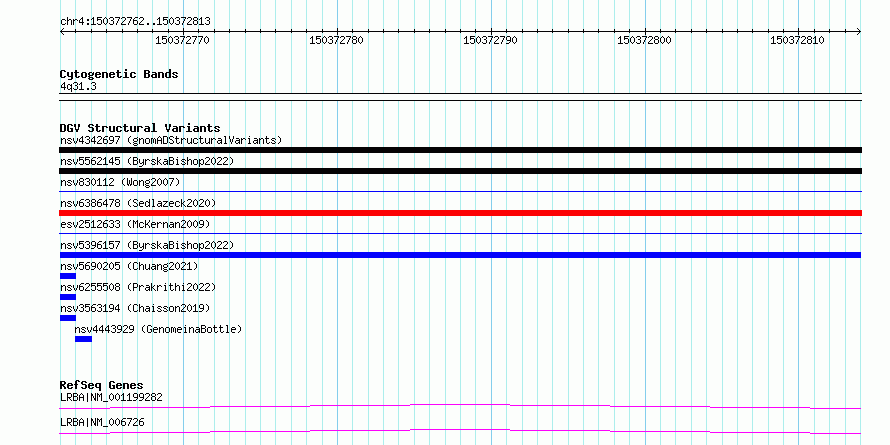Open variant nsv3563194 (Chaisson2019) label
Image resolution: width=890 pixels, height=445 pixels.
click(x=135, y=308)
